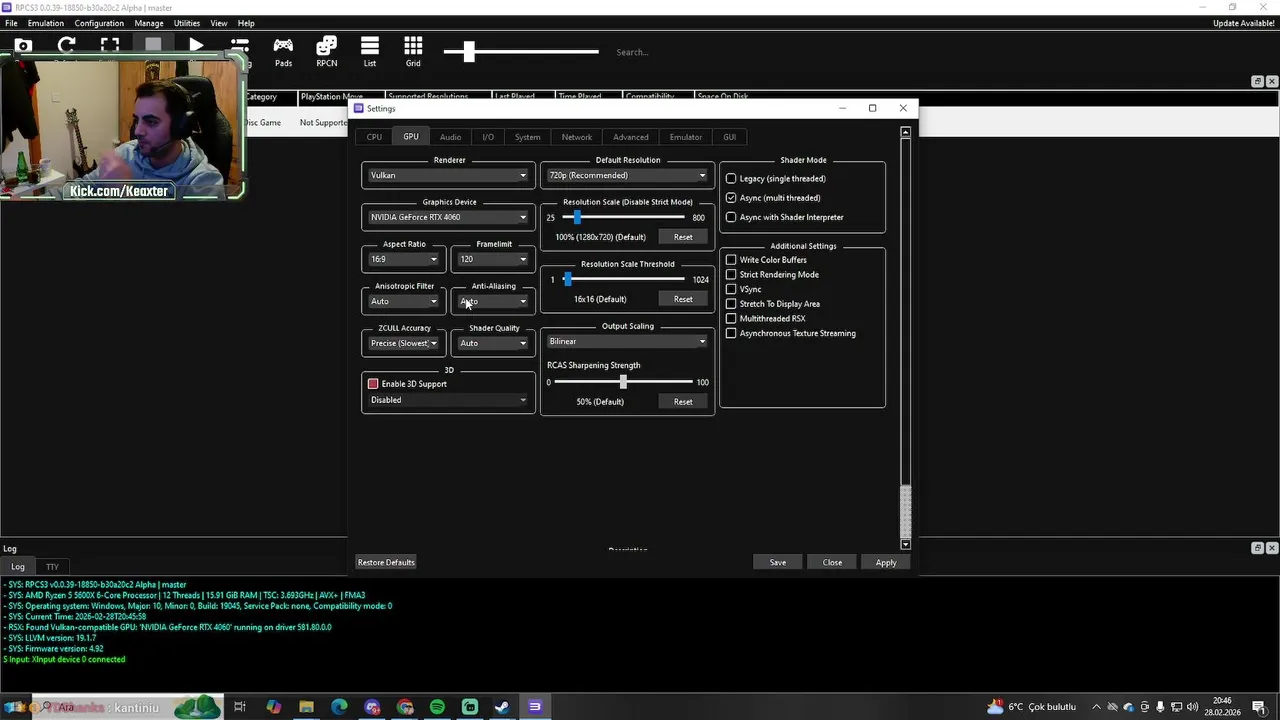
Task: Switch to the Audio settings tab
Action: [451, 137]
